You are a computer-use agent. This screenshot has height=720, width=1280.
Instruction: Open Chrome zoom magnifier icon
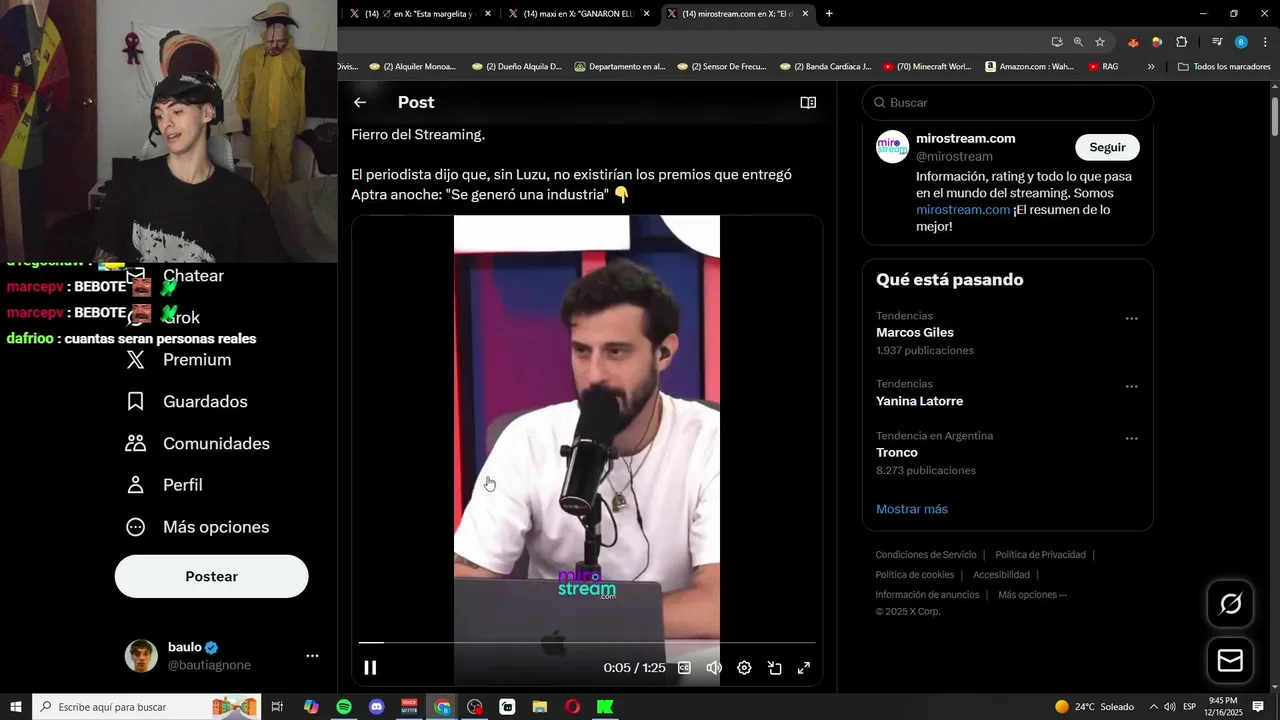[x=1078, y=42]
